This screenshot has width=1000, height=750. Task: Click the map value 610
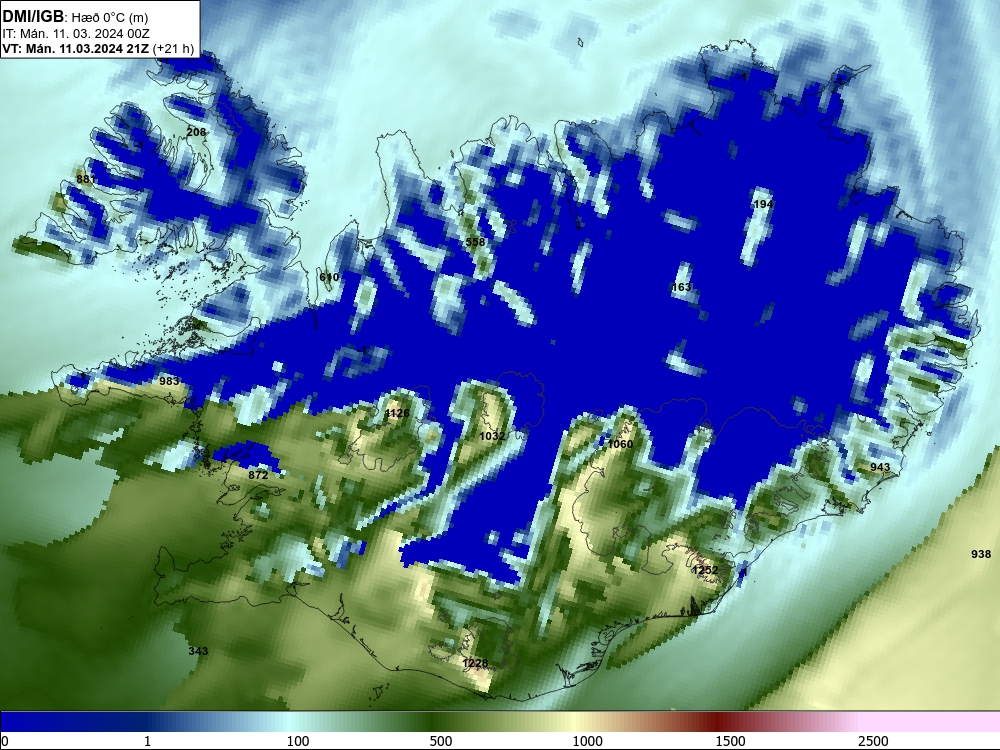(x=329, y=277)
